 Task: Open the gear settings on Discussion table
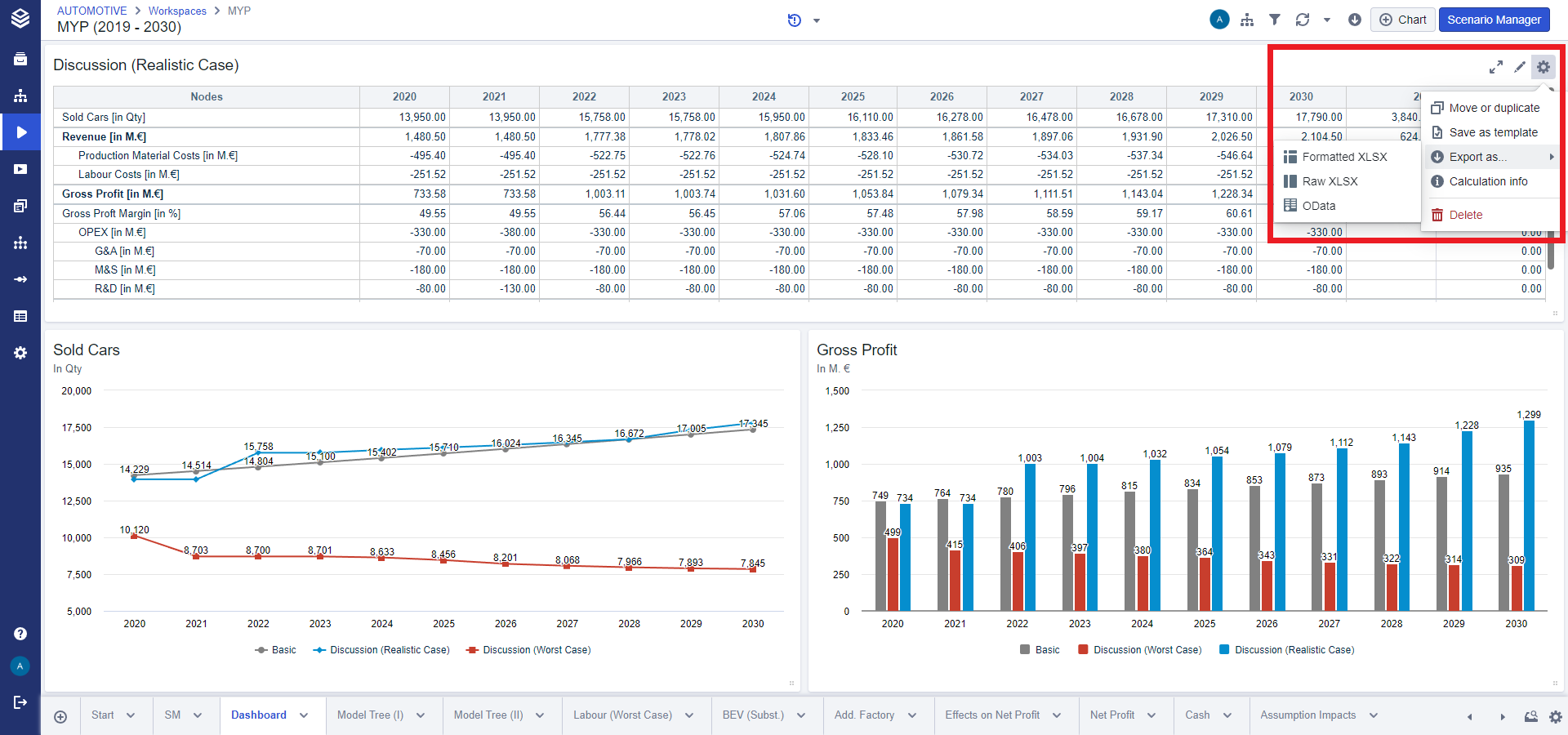pos(1543,67)
